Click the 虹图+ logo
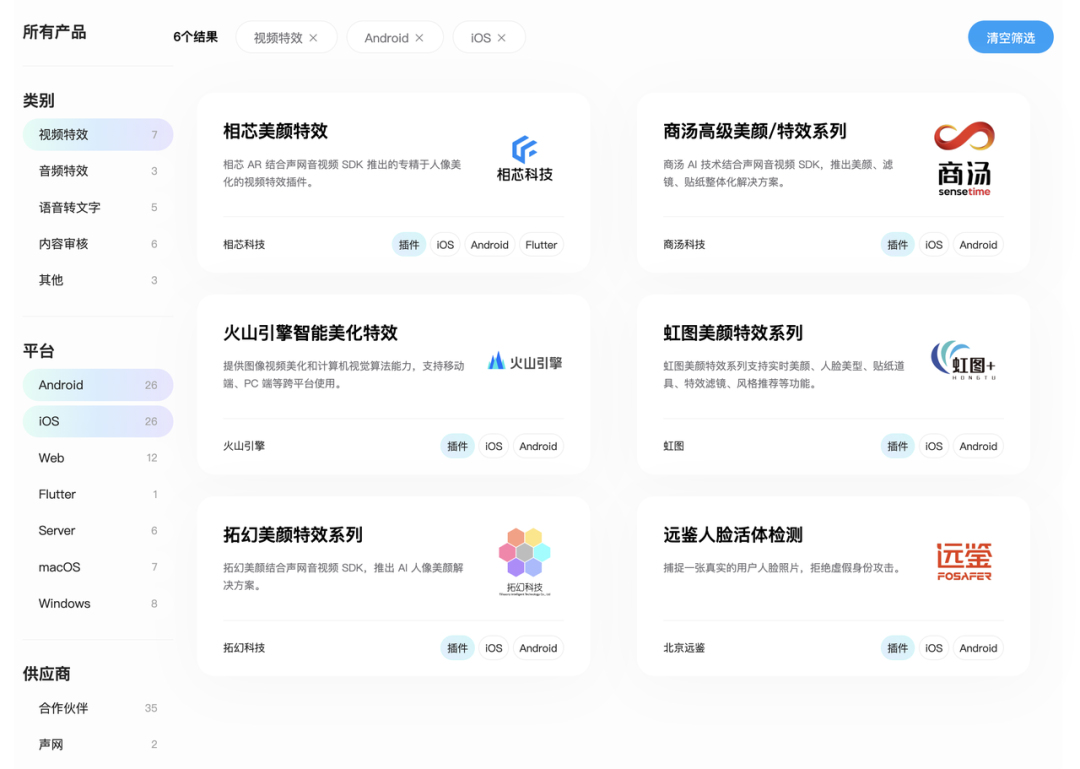 pyautogui.click(x=964, y=360)
